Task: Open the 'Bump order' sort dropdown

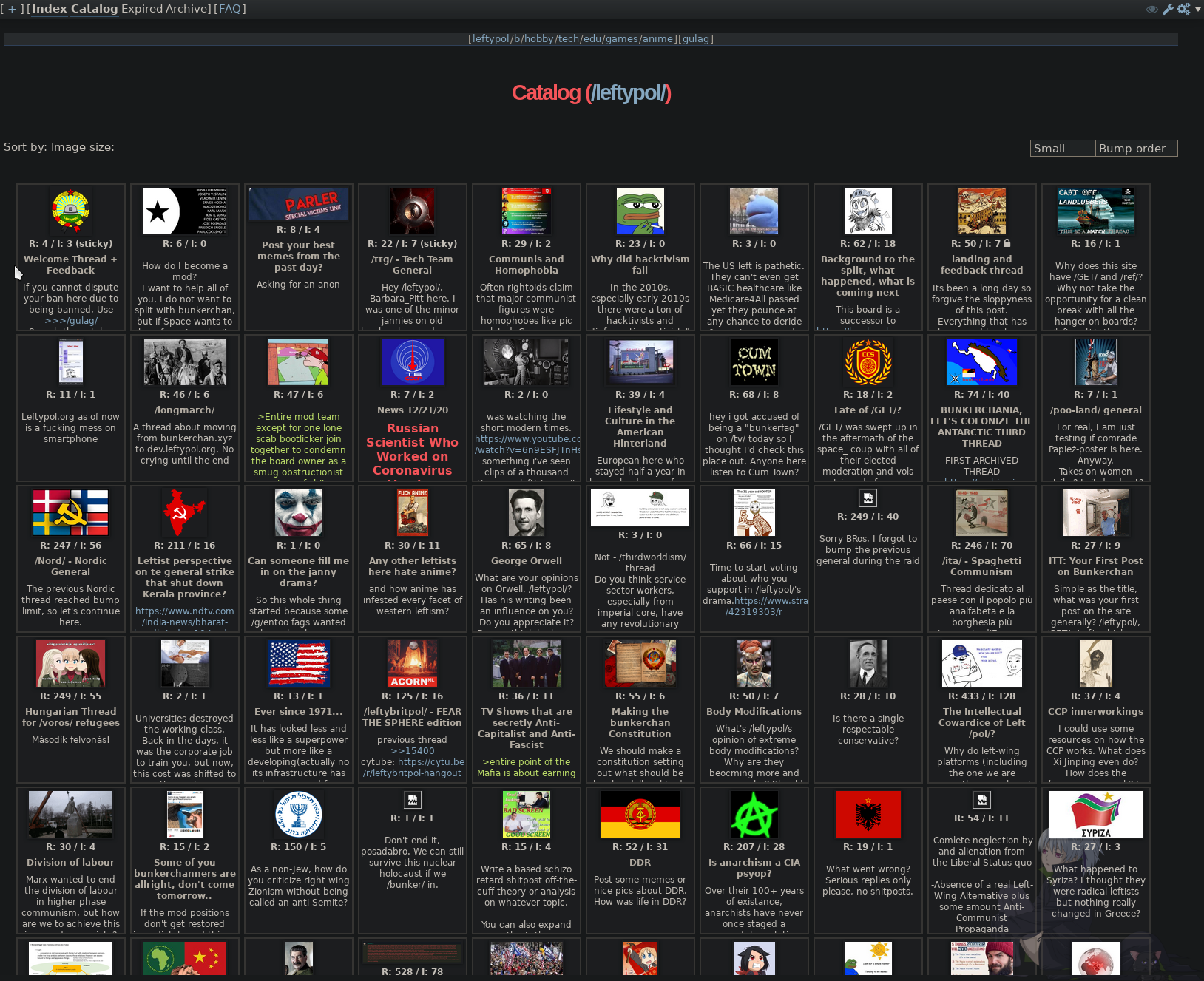Action: tap(1136, 149)
